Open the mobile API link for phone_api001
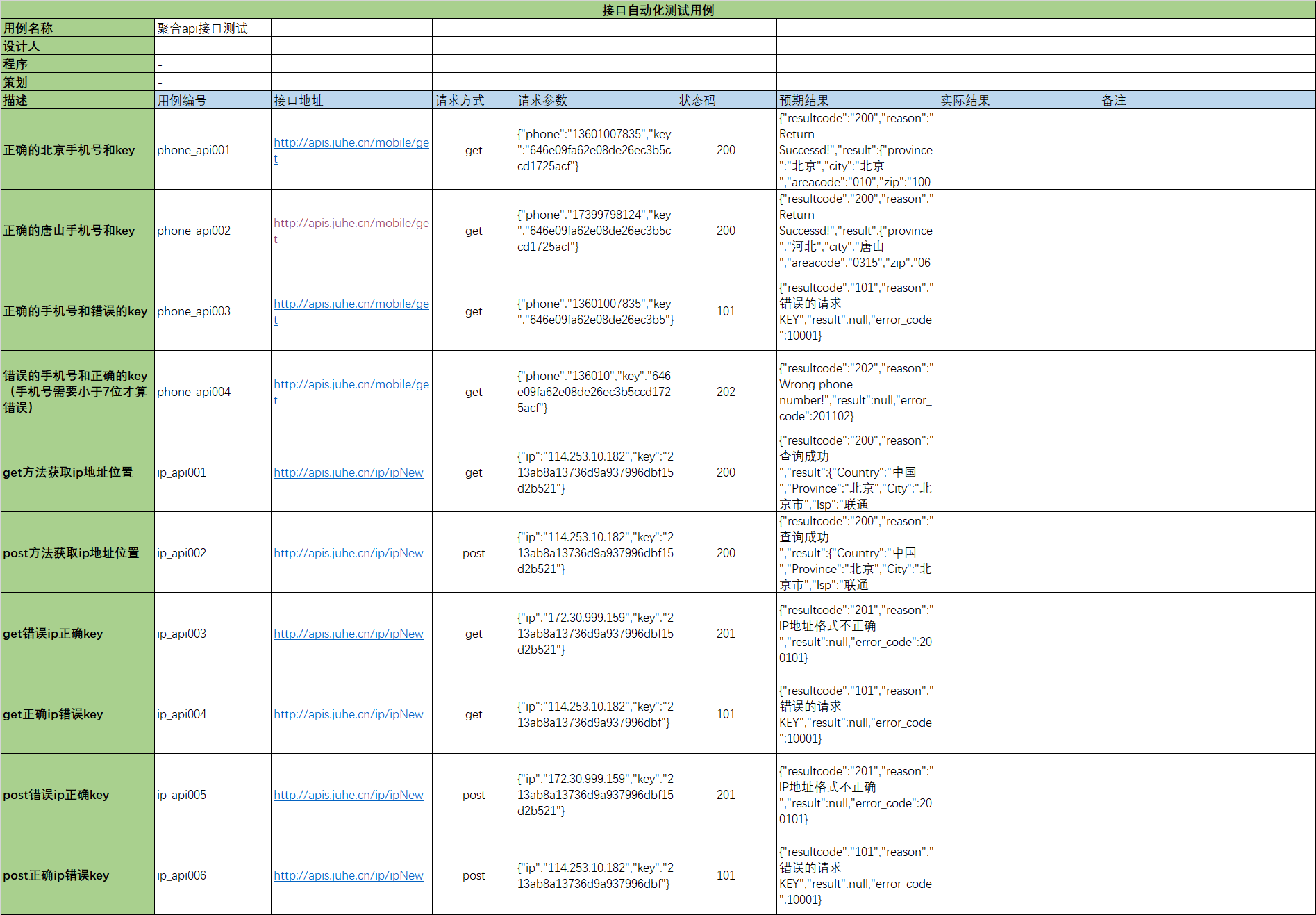Viewport: 1316px width, 915px height. point(351,142)
